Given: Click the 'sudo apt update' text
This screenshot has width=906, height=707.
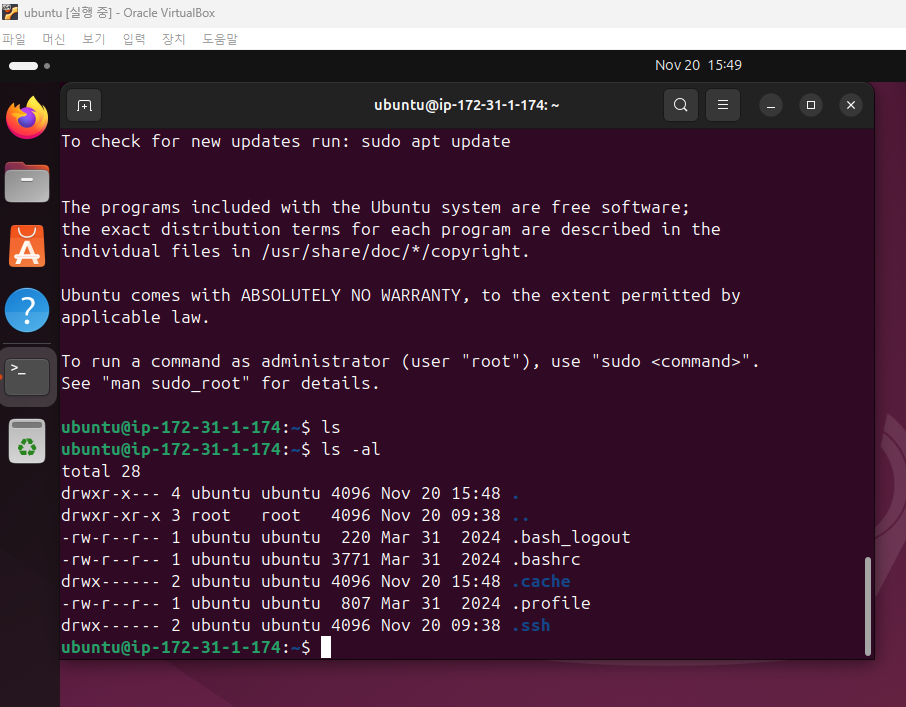Looking at the screenshot, I should 436,142.
